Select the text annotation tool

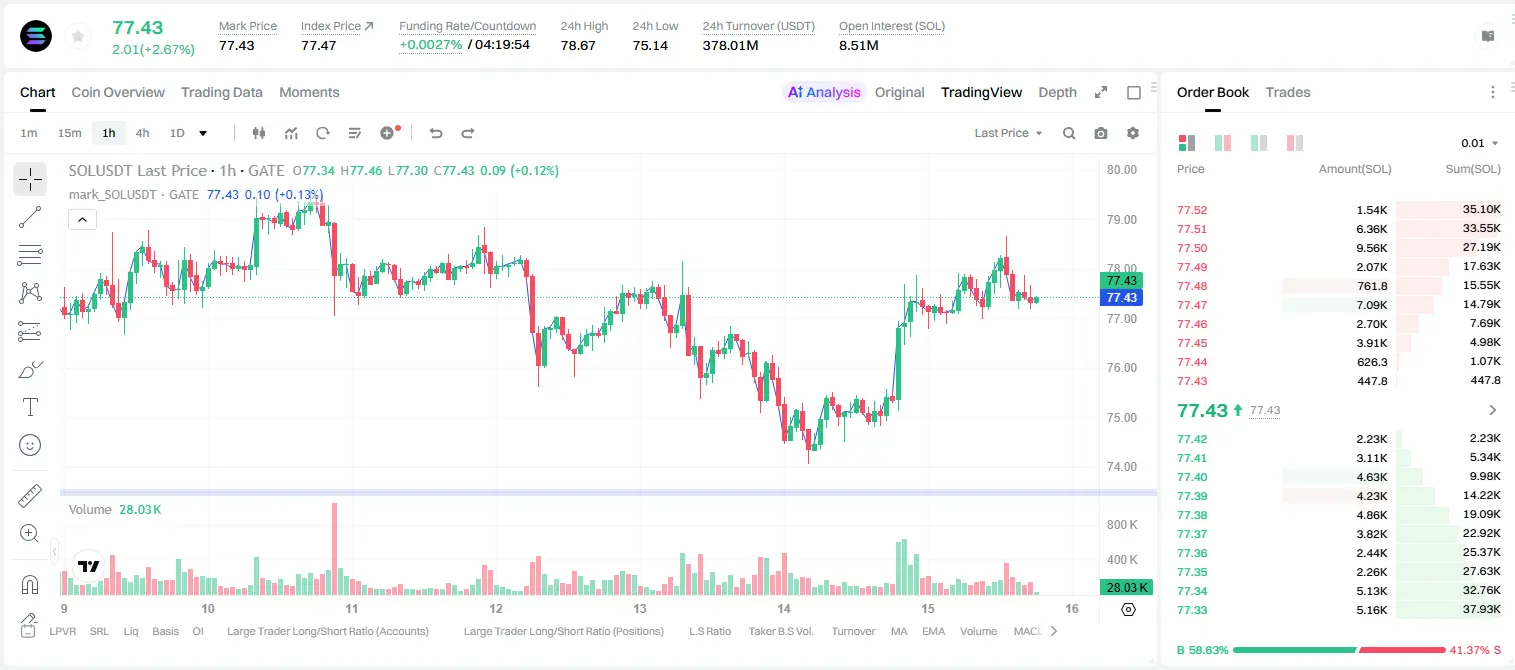point(30,407)
